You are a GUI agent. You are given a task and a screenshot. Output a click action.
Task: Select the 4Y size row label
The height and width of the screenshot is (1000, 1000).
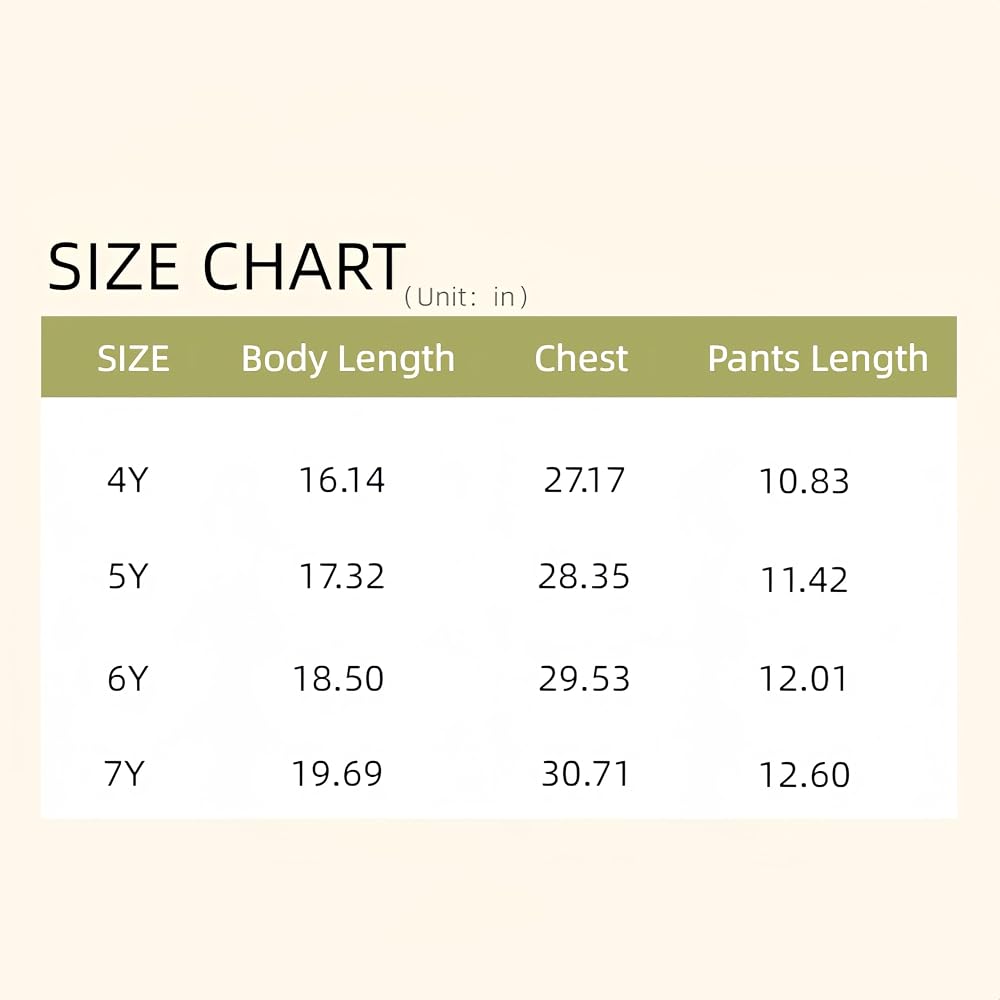[128, 480]
